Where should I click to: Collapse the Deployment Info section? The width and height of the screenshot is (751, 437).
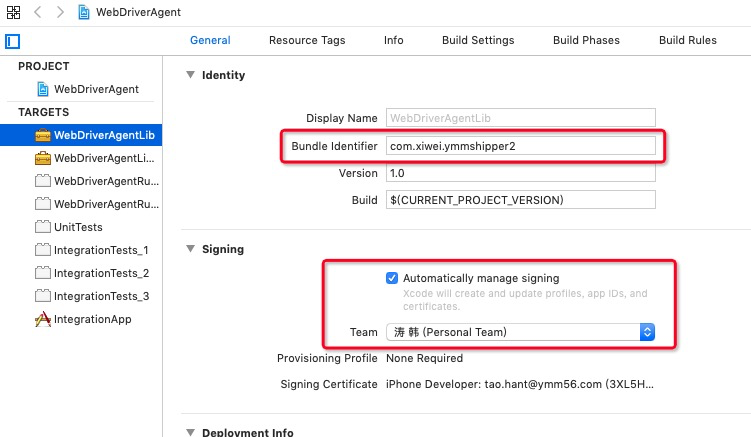pyautogui.click(x=191, y=432)
